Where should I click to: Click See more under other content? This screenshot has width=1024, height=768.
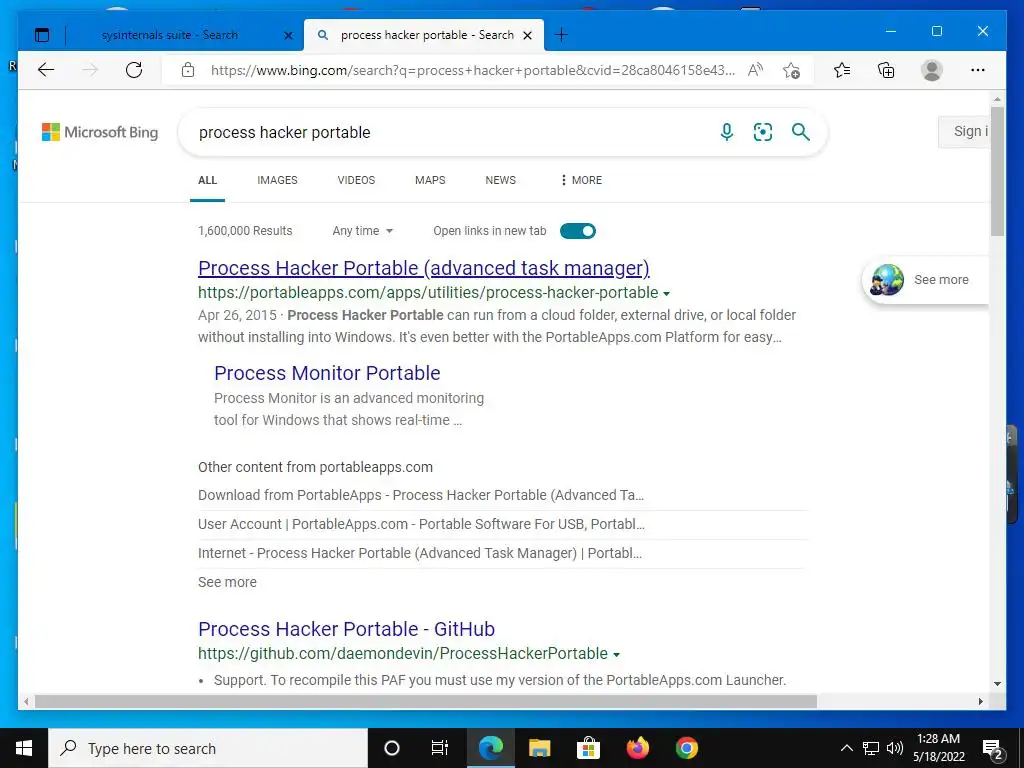(x=227, y=582)
